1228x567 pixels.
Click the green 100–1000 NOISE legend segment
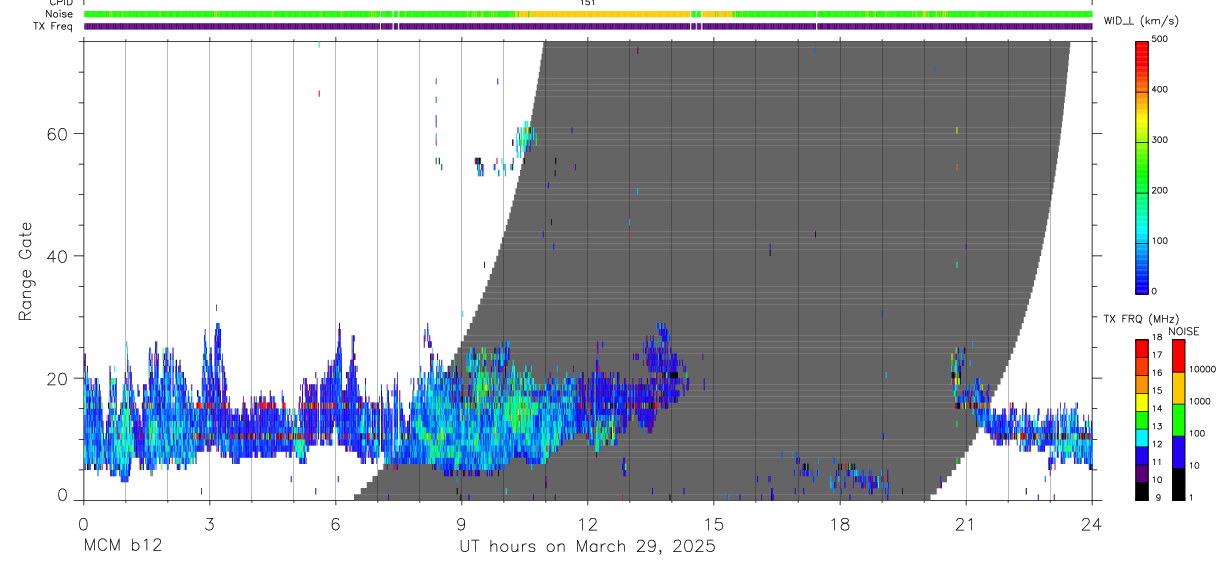point(1179,419)
